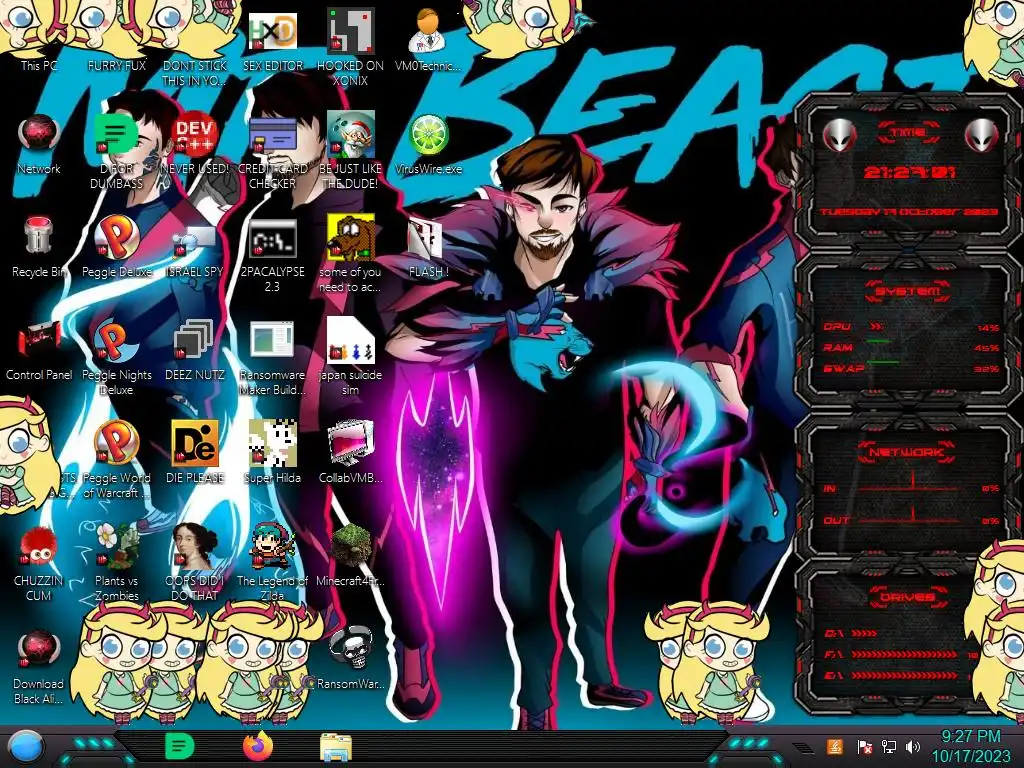Launch Peggle Deluxe
1024x768 pixels.
point(116,236)
